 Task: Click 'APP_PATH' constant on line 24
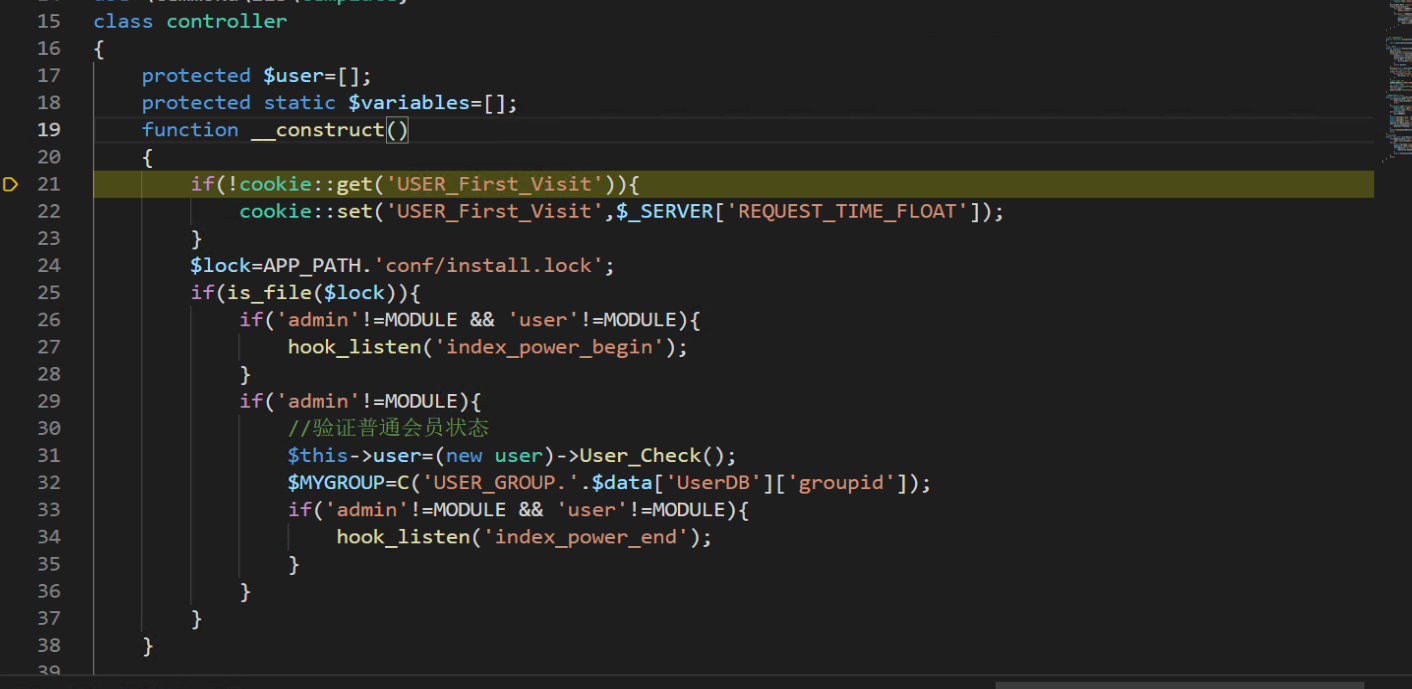(x=312, y=265)
